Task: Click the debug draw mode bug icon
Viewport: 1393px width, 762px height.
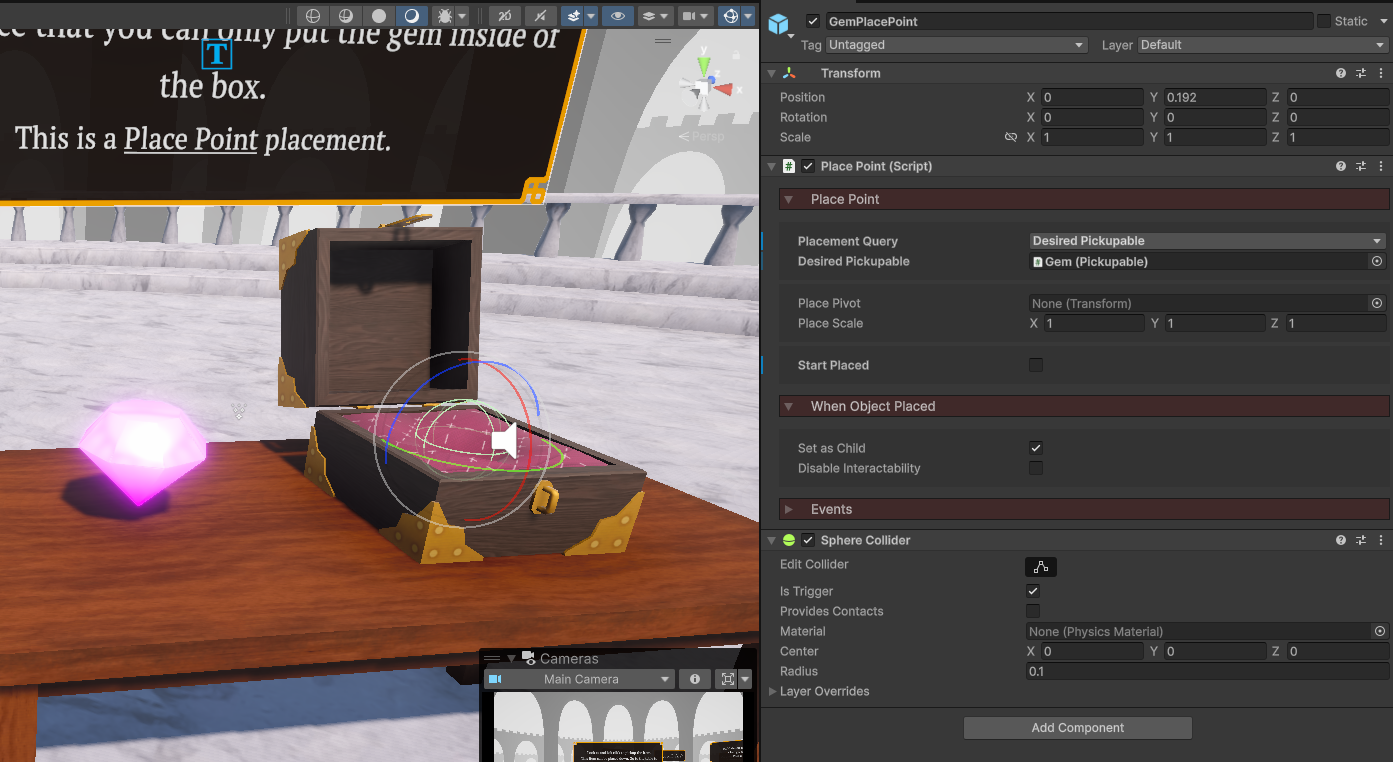Action: click(445, 16)
